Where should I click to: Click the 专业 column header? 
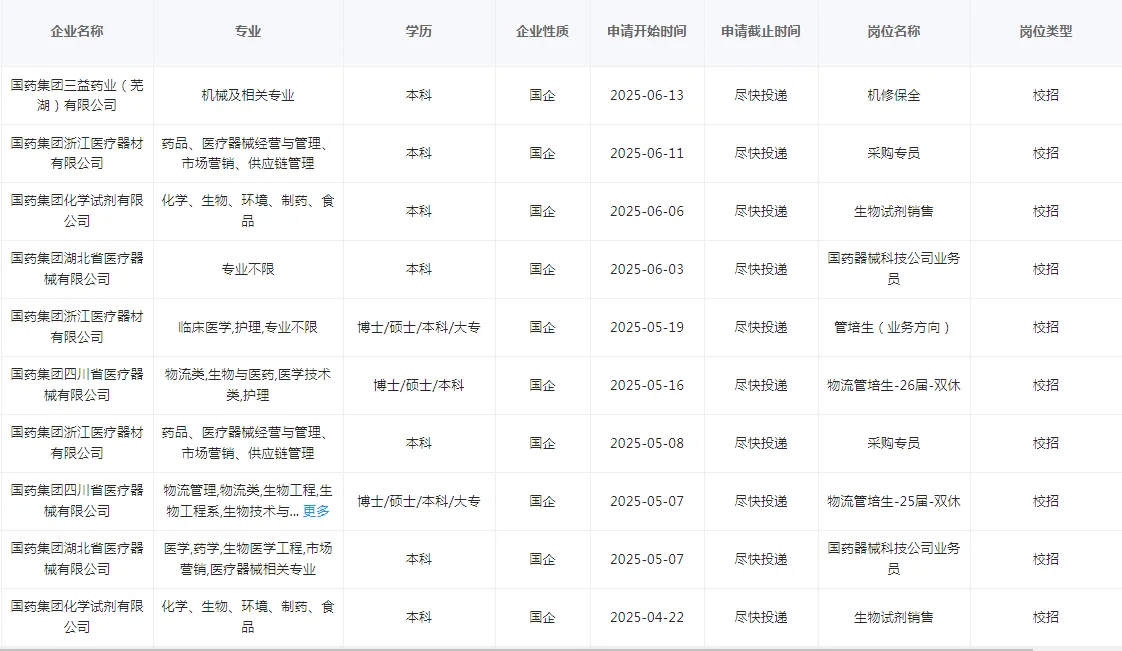(248, 31)
